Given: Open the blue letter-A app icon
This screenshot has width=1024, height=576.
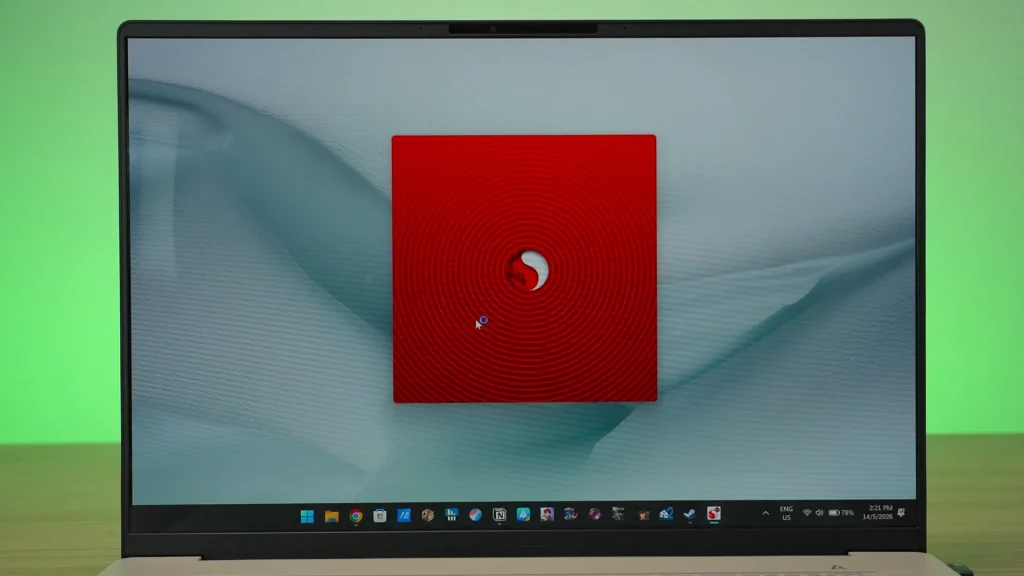Looking at the screenshot, I should click(x=523, y=515).
